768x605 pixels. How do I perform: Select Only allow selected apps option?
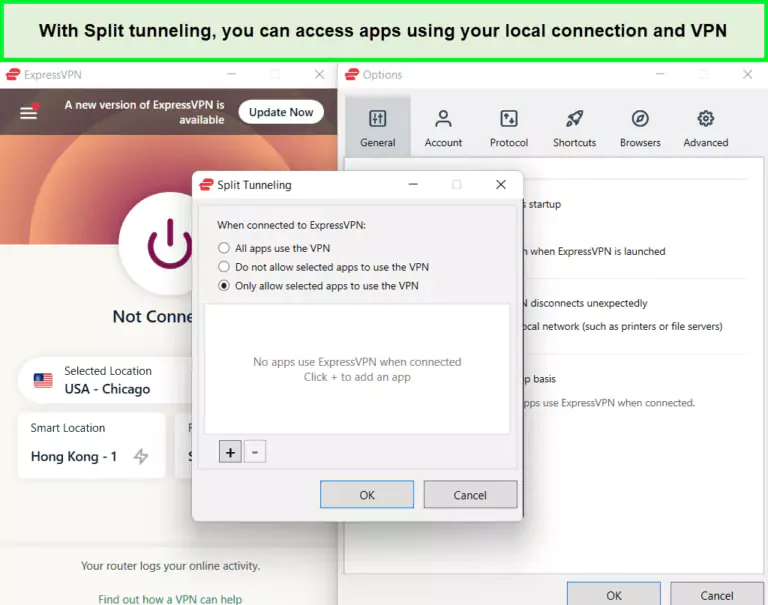[318, 286]
